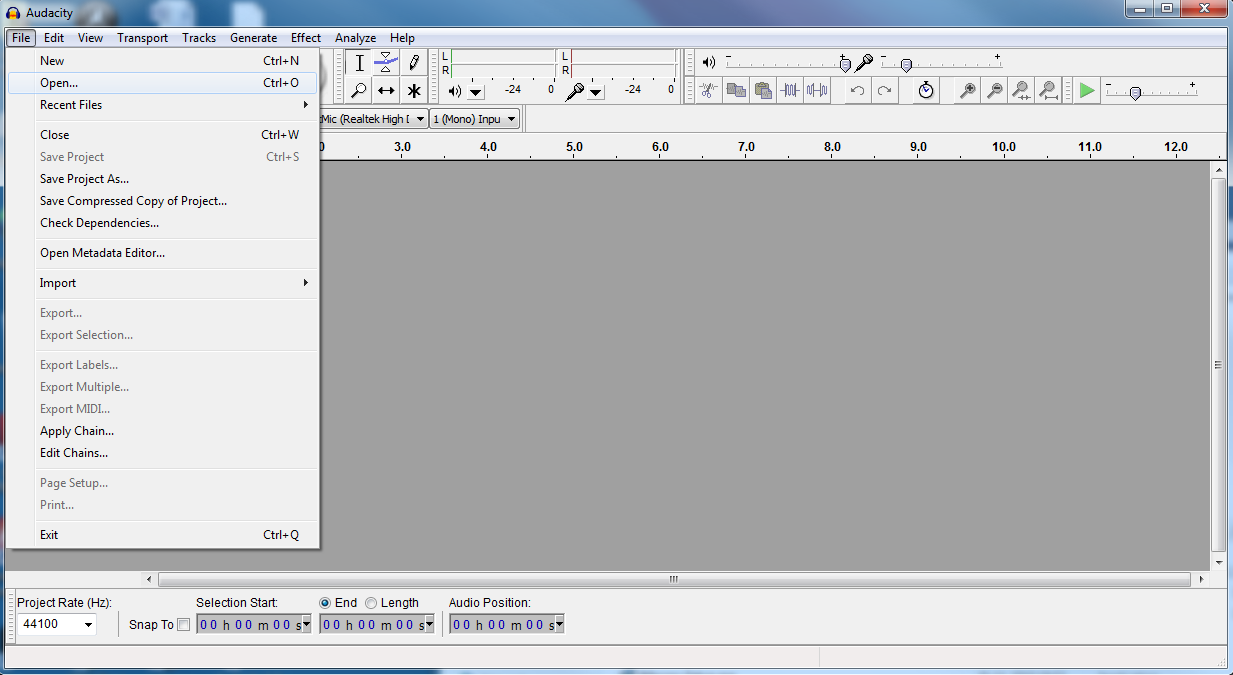Open the Analyze menu

pos(355,38)
